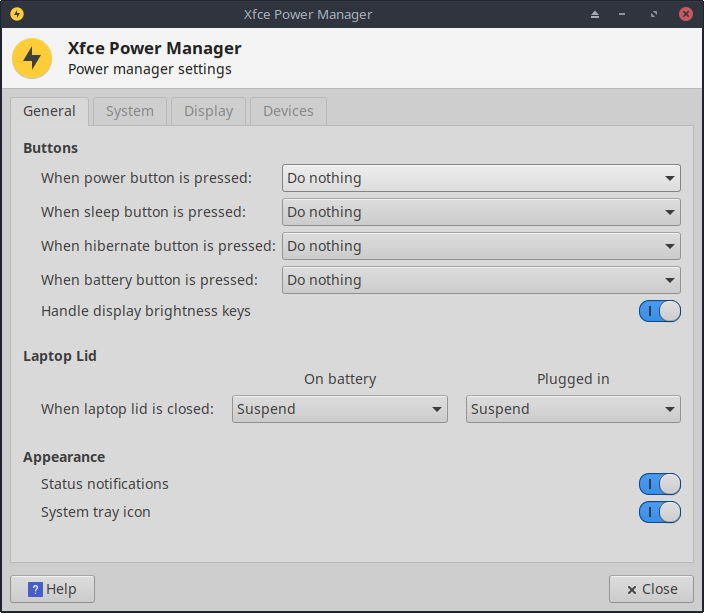Roll up the window using title bar arrow
This screenshot has height=613, width=704.
click(x=595, y=14)
